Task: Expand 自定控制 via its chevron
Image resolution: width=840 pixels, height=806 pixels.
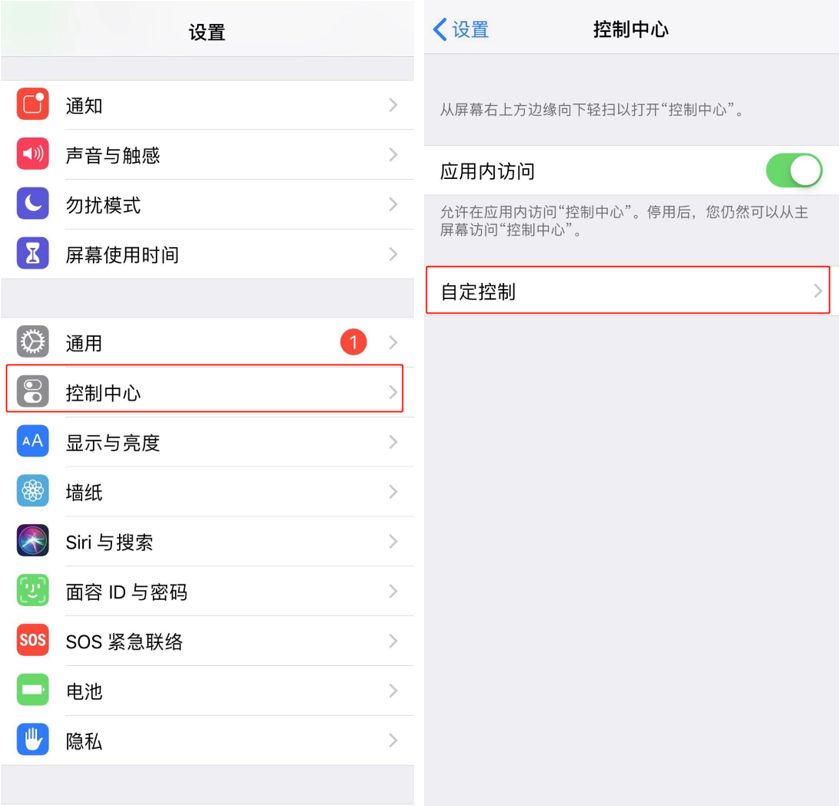Action: 818,291
